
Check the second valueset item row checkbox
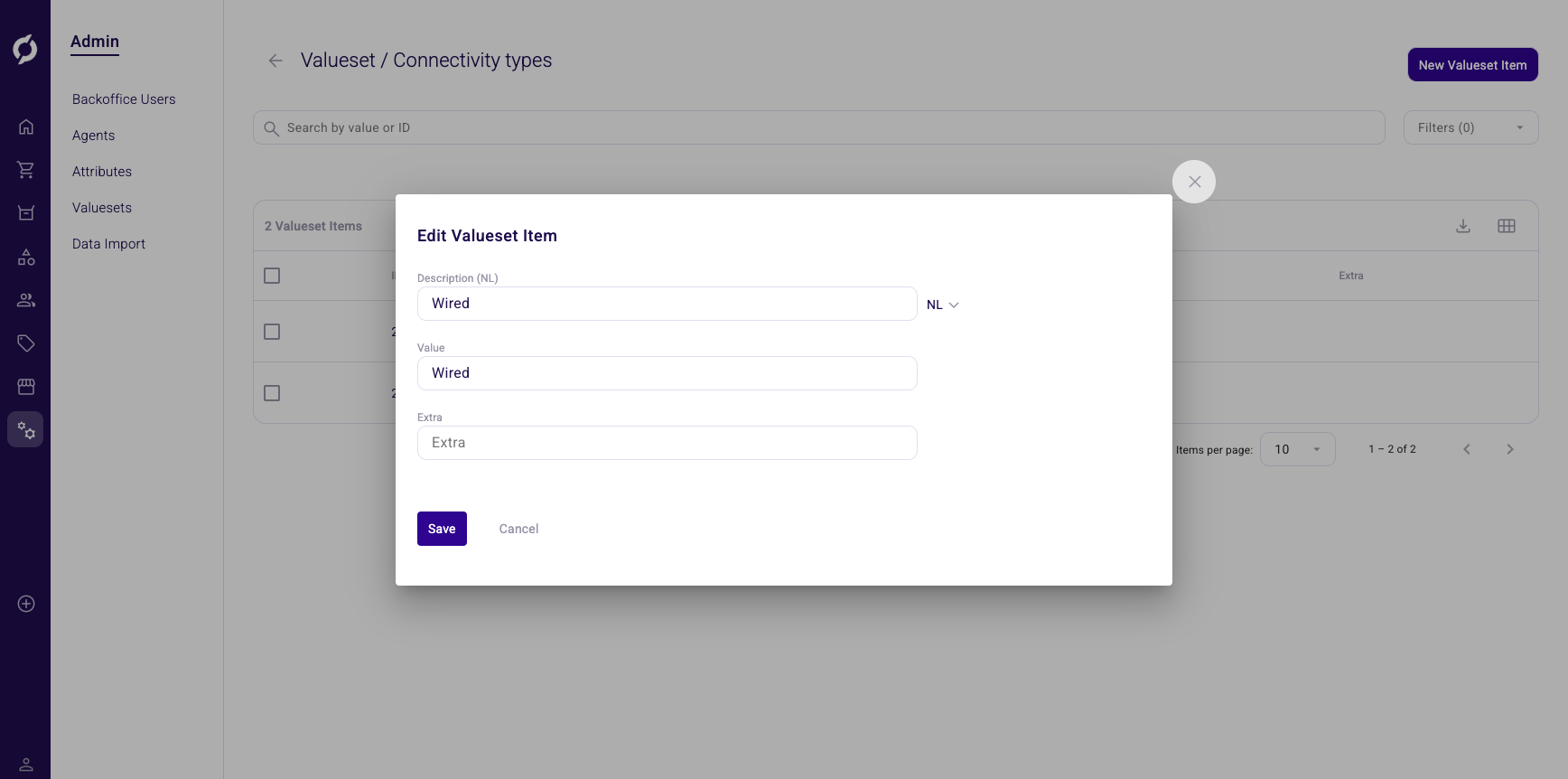(x=272, y=393)
